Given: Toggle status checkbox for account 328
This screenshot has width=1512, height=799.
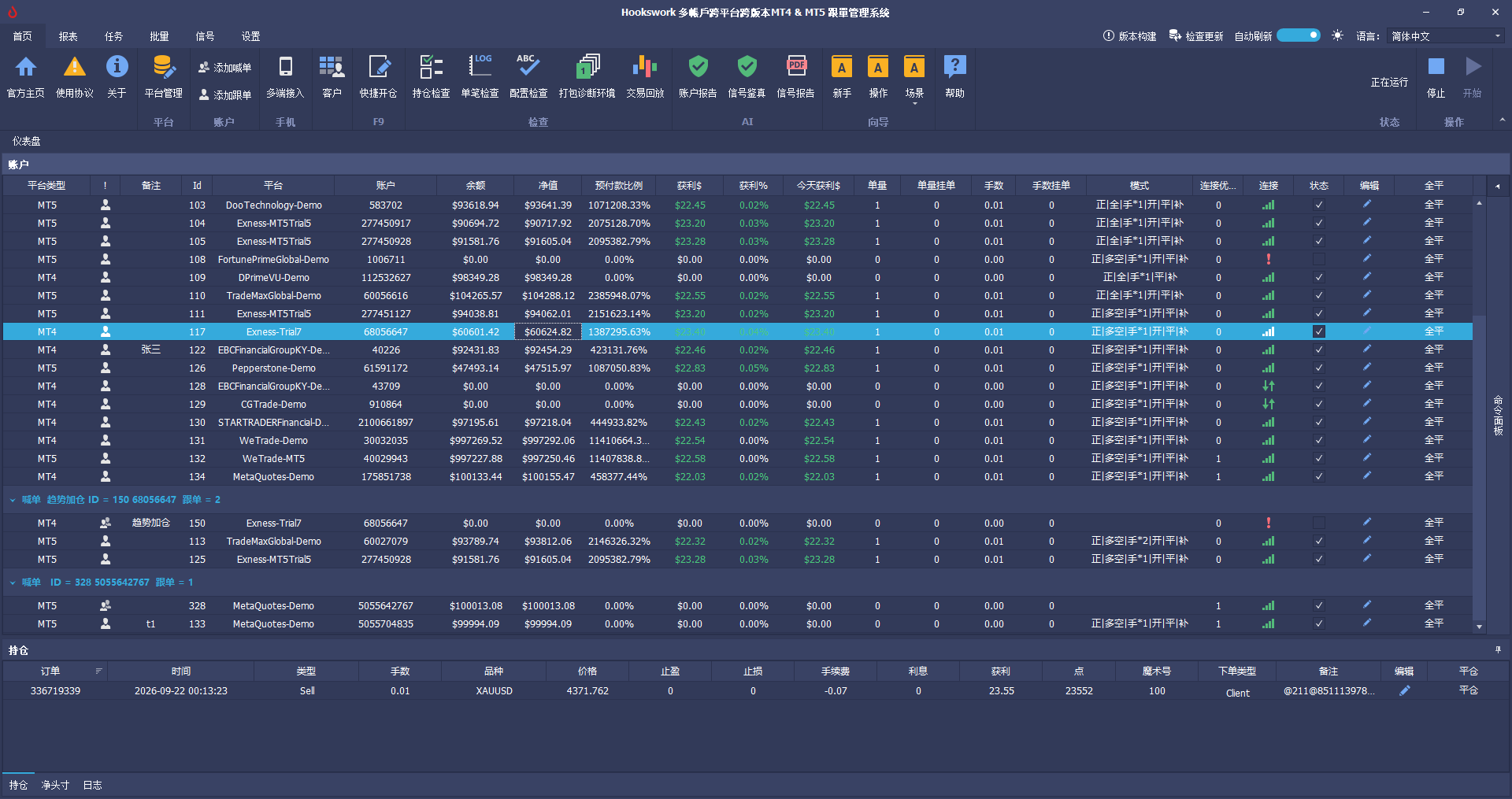Looking at the screenshot, I should [1319, 605].
